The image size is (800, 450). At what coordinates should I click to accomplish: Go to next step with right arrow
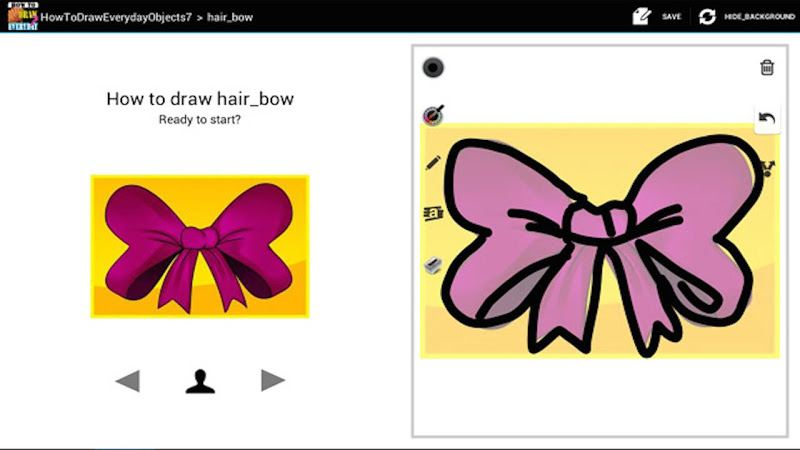click(x=272, y=380)
